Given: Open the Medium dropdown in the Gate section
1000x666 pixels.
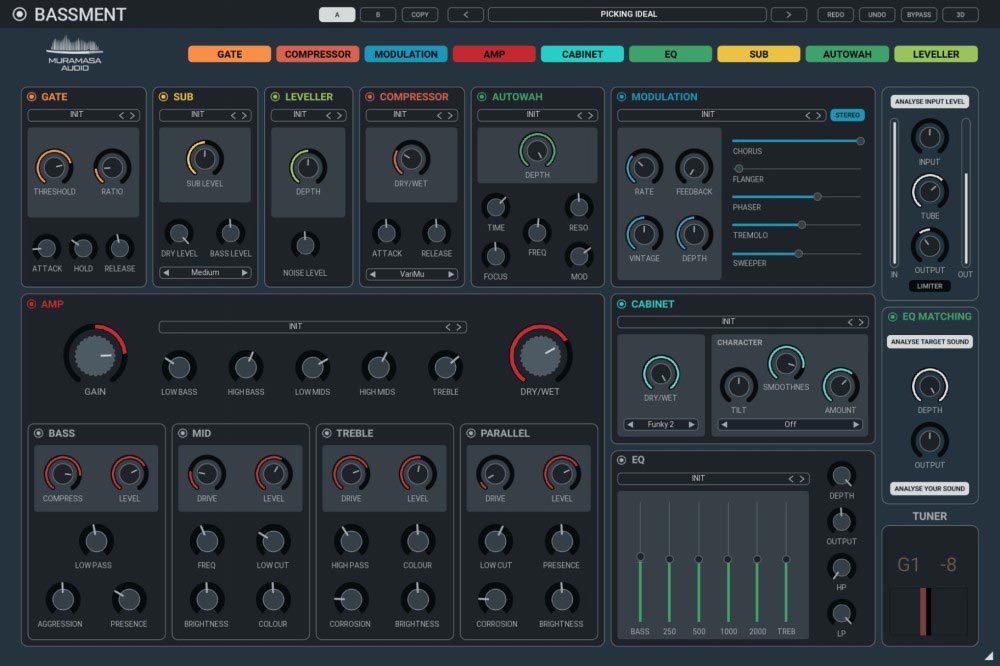Looking at the screenshot, I should [x=205, y=272].
